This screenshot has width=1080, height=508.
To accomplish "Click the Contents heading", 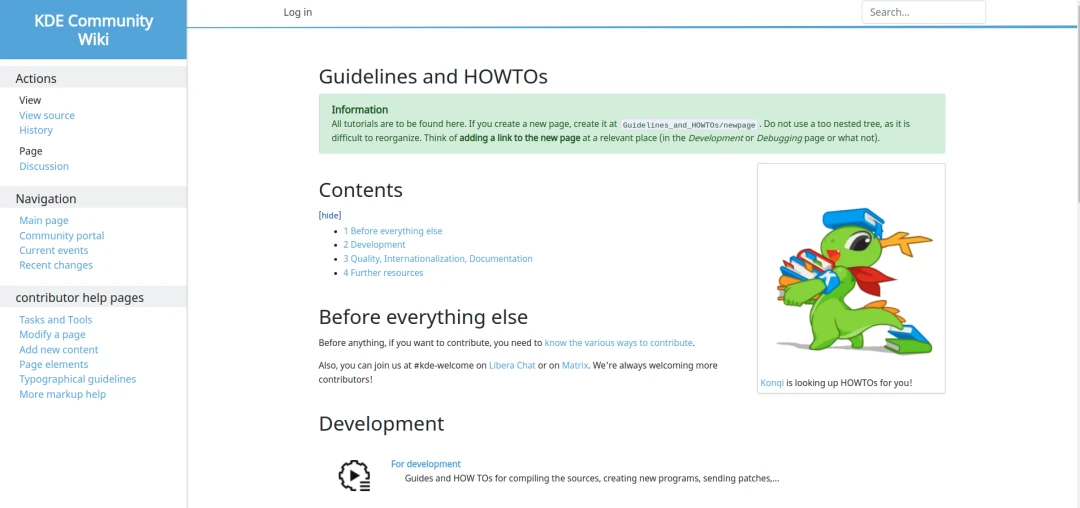I will pos(361,190).
